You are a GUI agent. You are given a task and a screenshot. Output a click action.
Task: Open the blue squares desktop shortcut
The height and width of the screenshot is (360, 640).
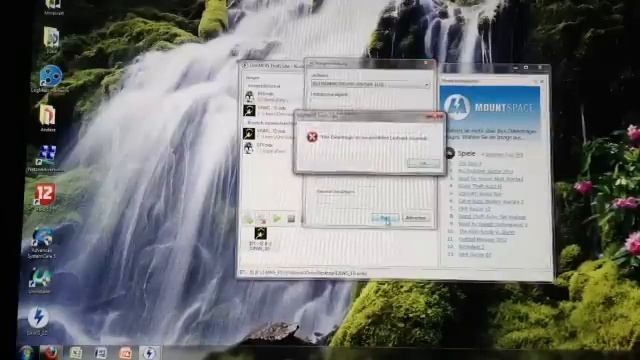[x=46, y=158]
